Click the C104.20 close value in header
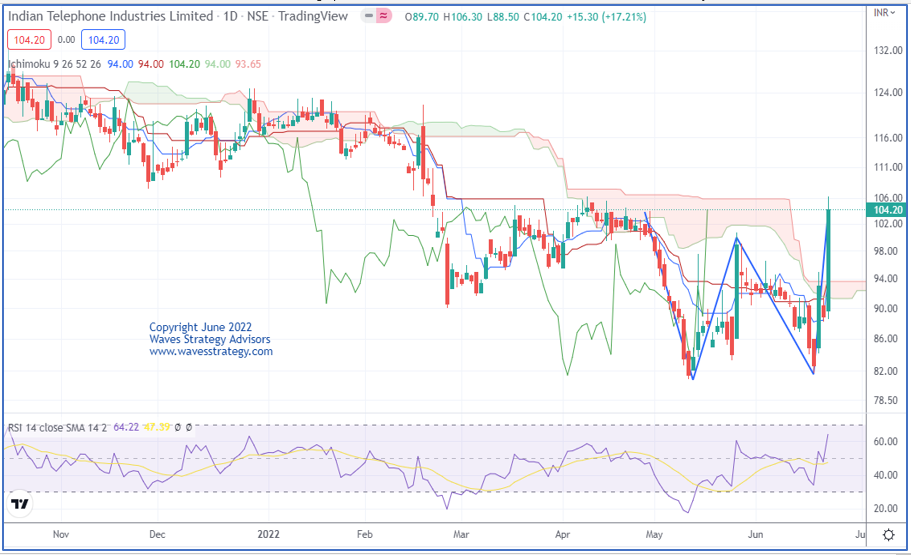 543,17
